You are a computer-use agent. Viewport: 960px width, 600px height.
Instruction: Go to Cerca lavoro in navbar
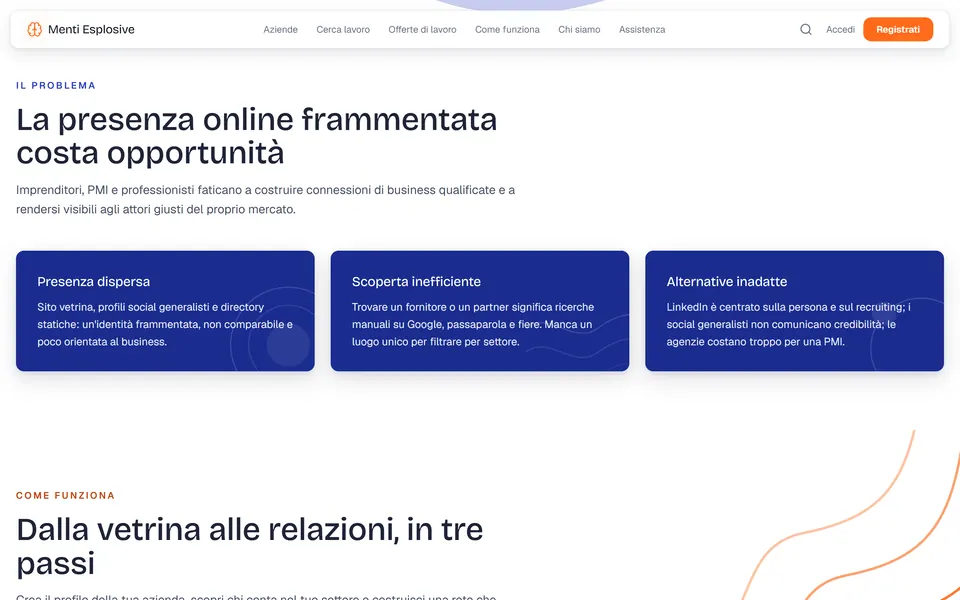[343, 29]
